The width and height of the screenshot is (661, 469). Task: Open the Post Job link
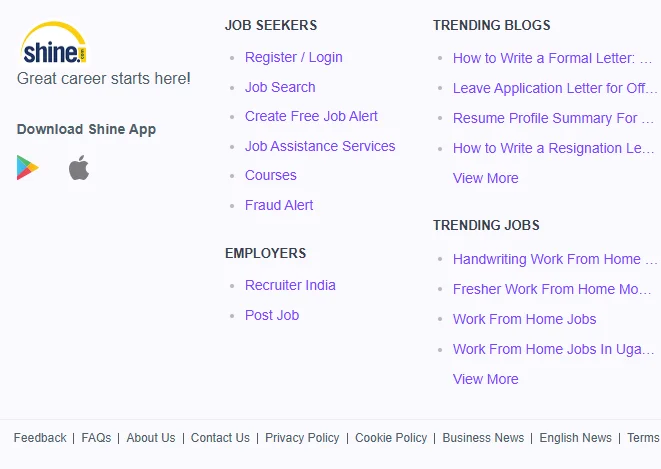272,315
